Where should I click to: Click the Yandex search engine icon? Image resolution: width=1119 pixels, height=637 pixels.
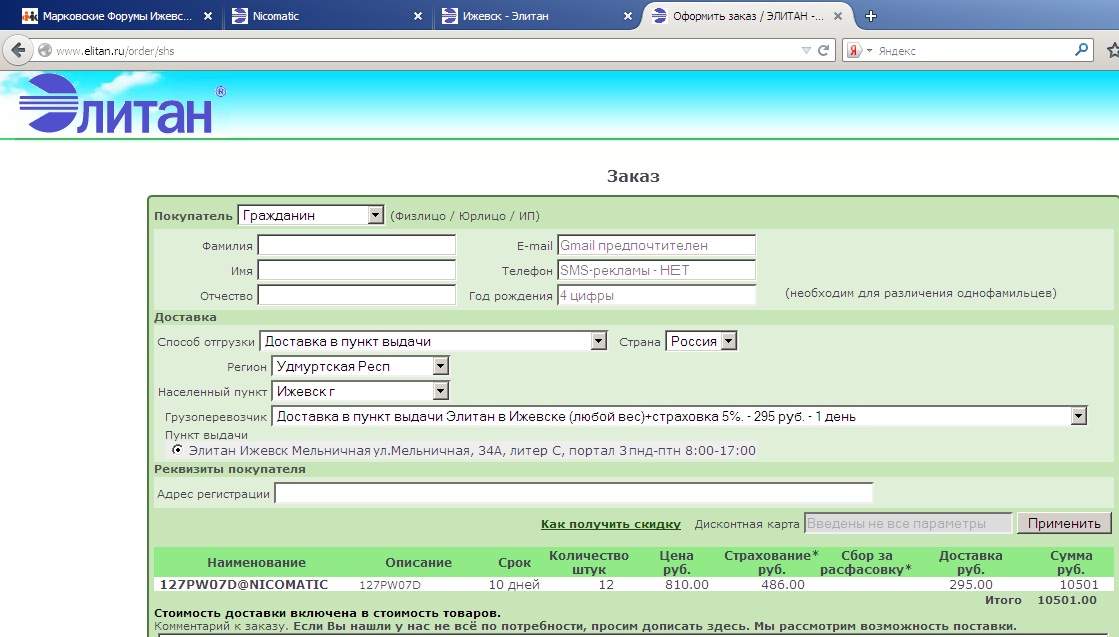[x=854, y=51]
